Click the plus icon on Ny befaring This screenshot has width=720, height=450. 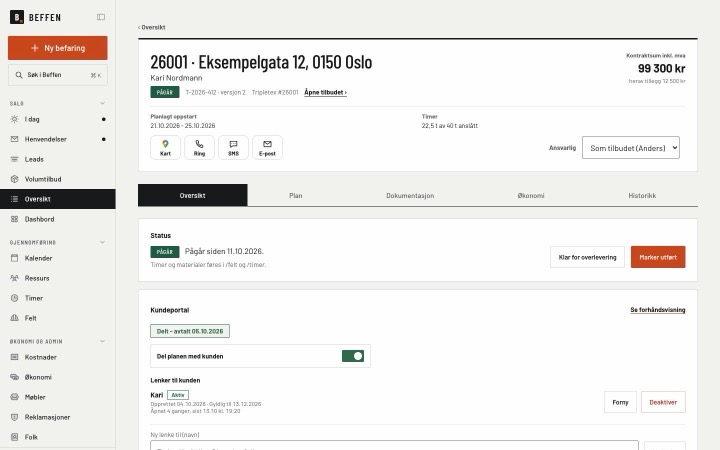35,48
